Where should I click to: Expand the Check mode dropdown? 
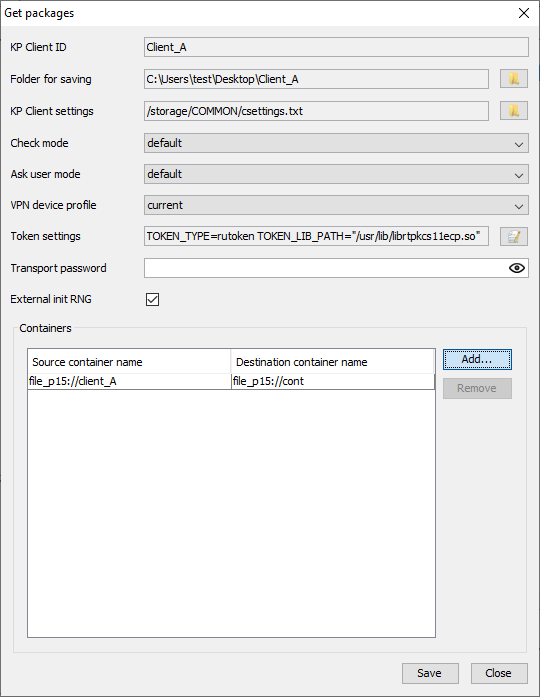[336, 143]
